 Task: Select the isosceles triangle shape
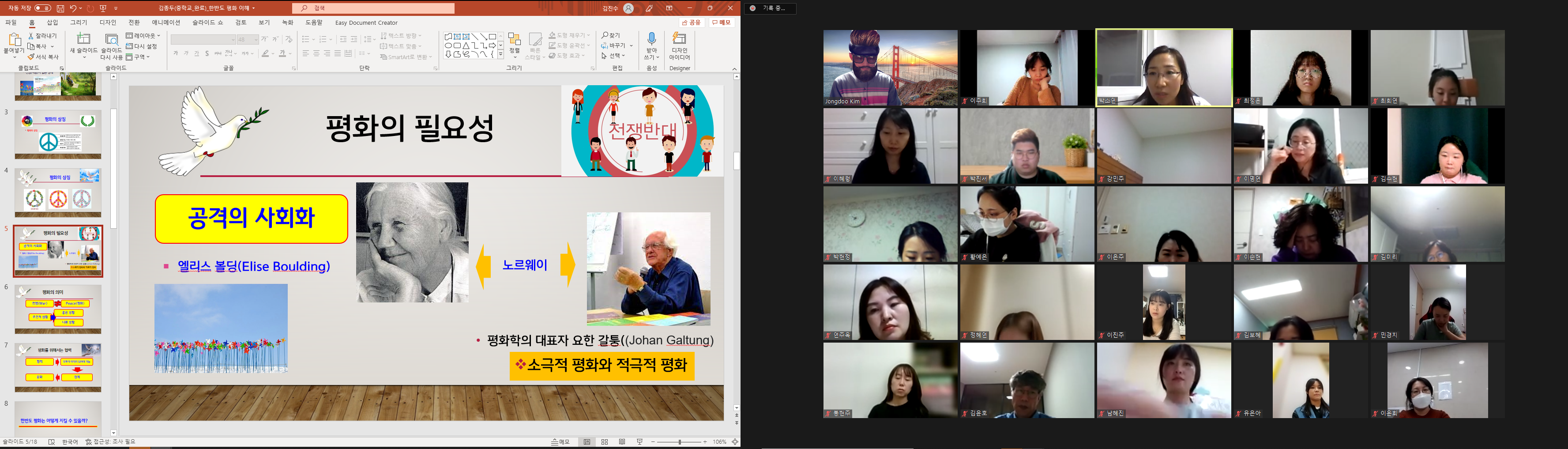point(466,45)
